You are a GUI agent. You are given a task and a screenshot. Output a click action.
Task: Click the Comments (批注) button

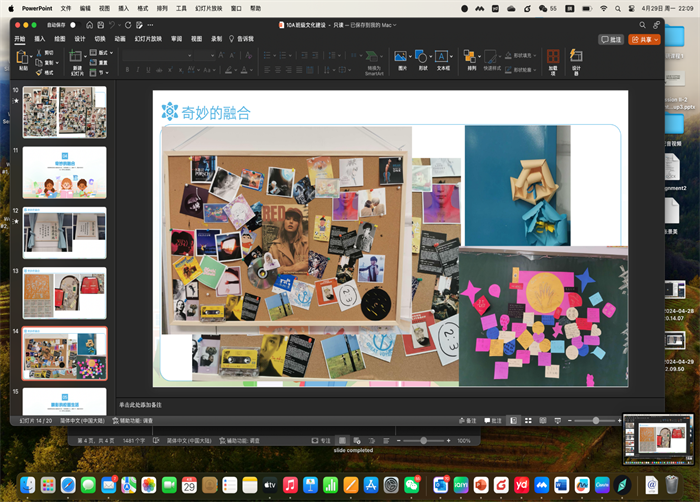[611, 40]
